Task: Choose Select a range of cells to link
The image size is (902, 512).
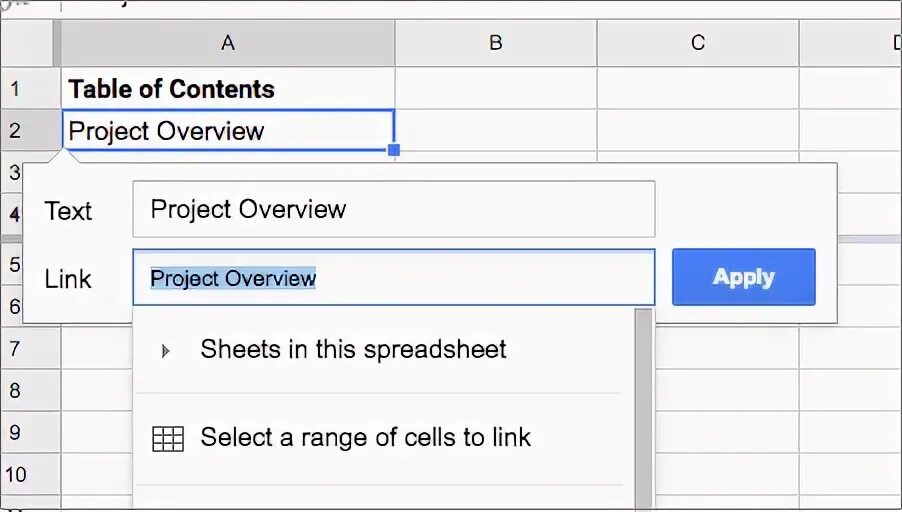Action: tap(365, 438)
